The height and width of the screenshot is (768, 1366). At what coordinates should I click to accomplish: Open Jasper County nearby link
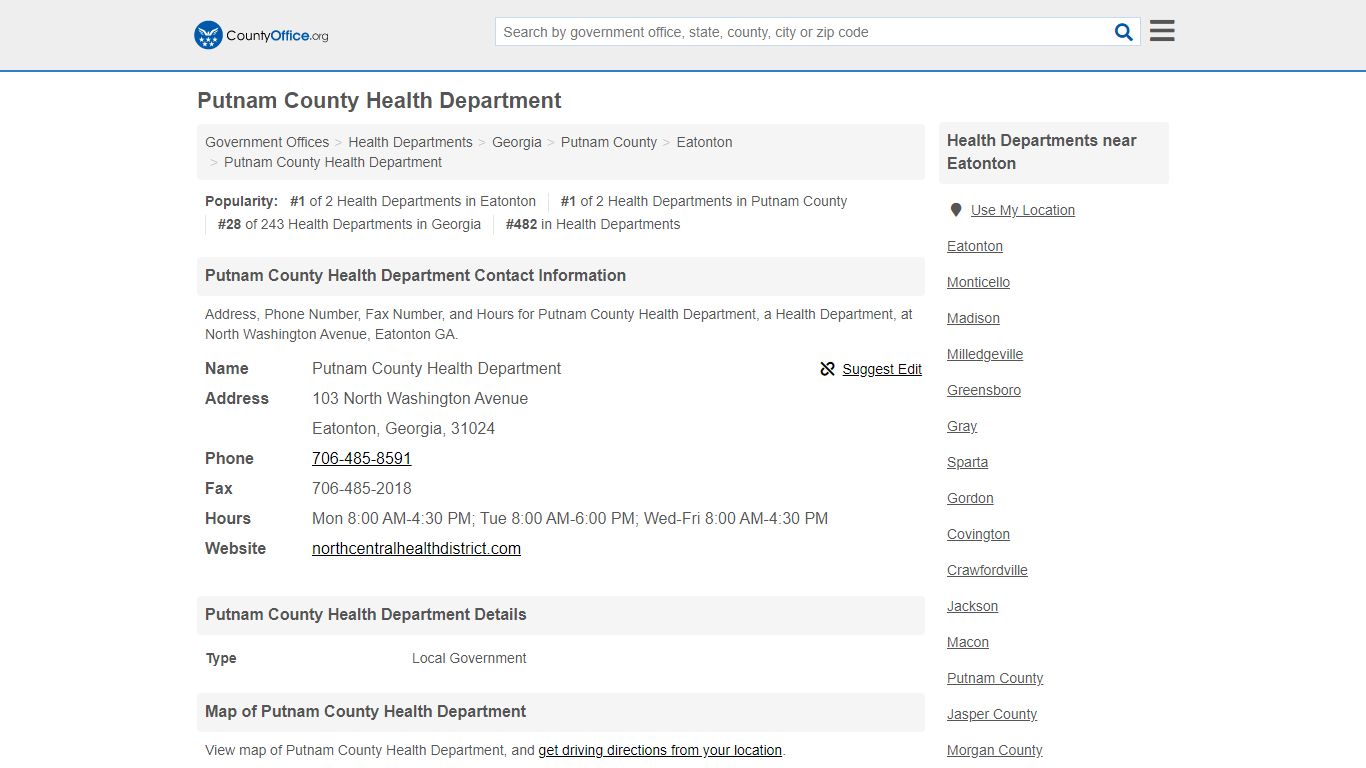(992, 714)
